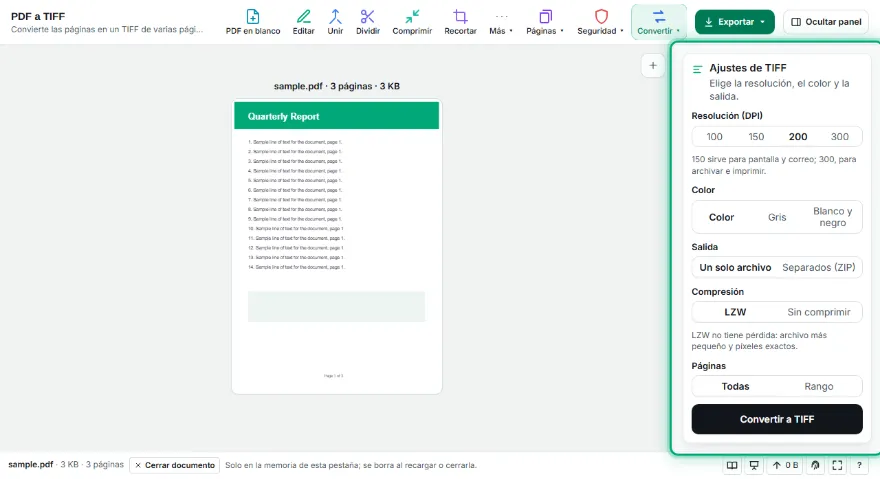Set resolution to 150 DPI

point(756,136)
